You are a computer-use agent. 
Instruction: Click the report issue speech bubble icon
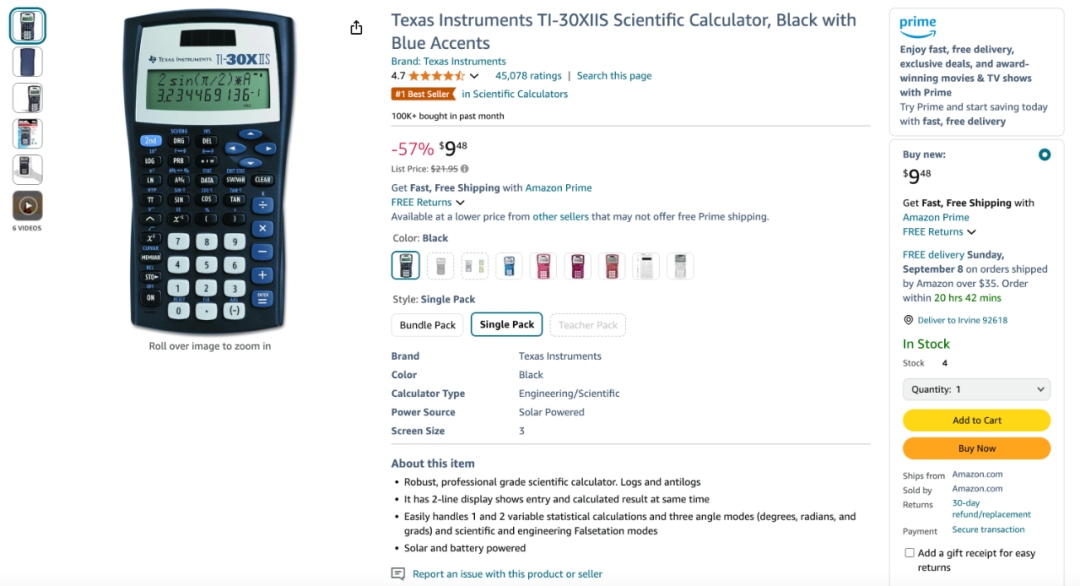click(x=398, y=574)
